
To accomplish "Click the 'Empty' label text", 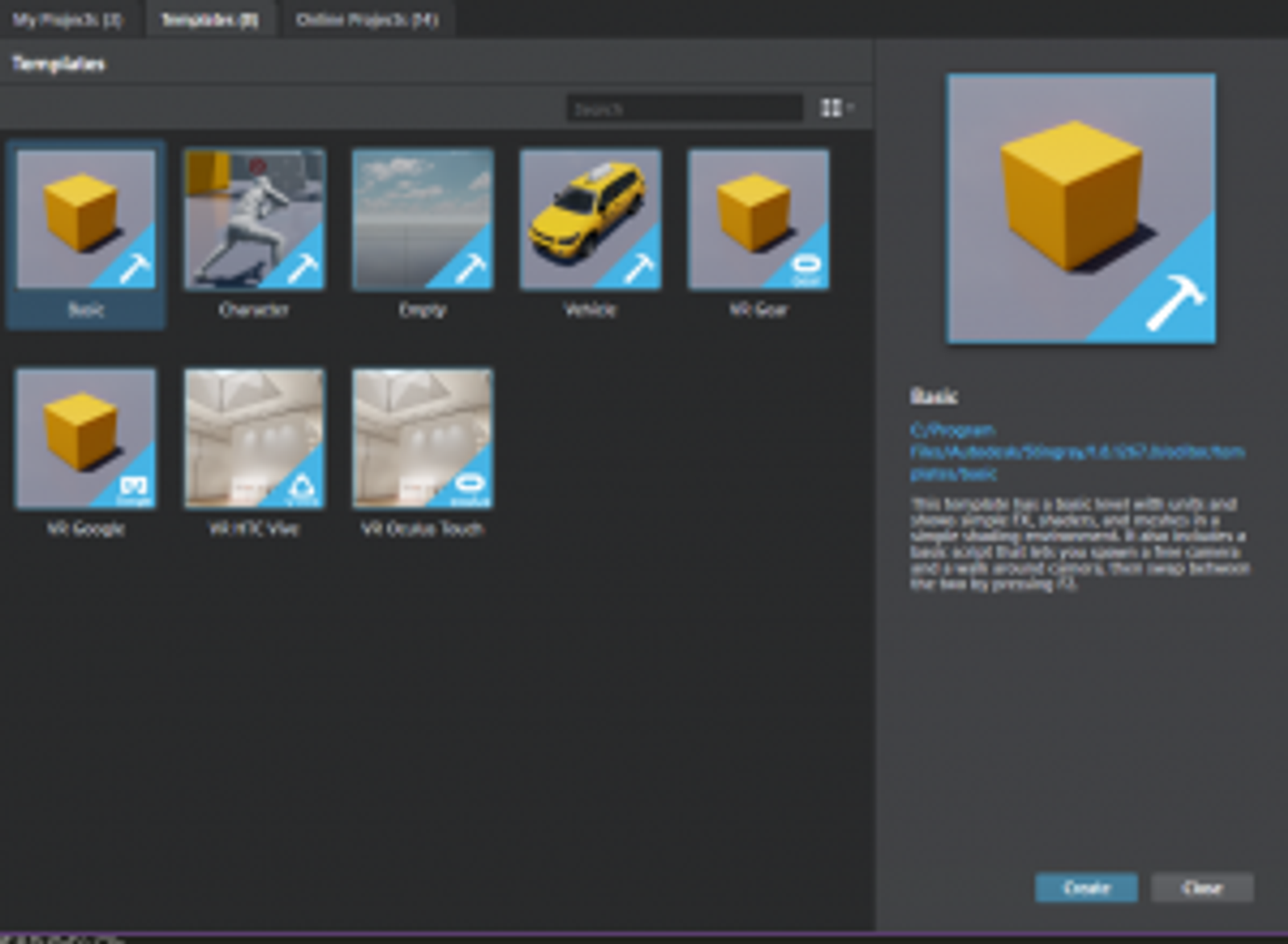I will point(423,309).
